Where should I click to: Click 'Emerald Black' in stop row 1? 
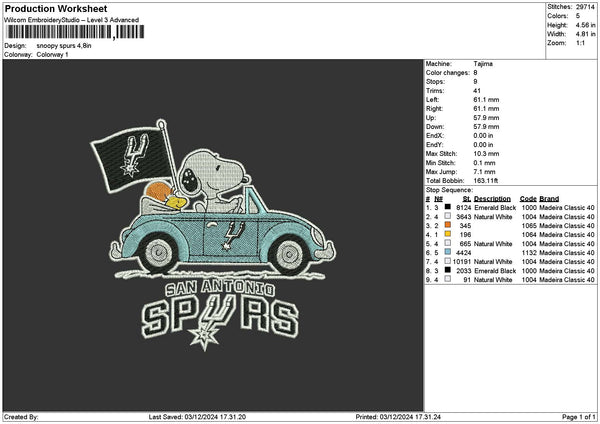tap(495, 207)
